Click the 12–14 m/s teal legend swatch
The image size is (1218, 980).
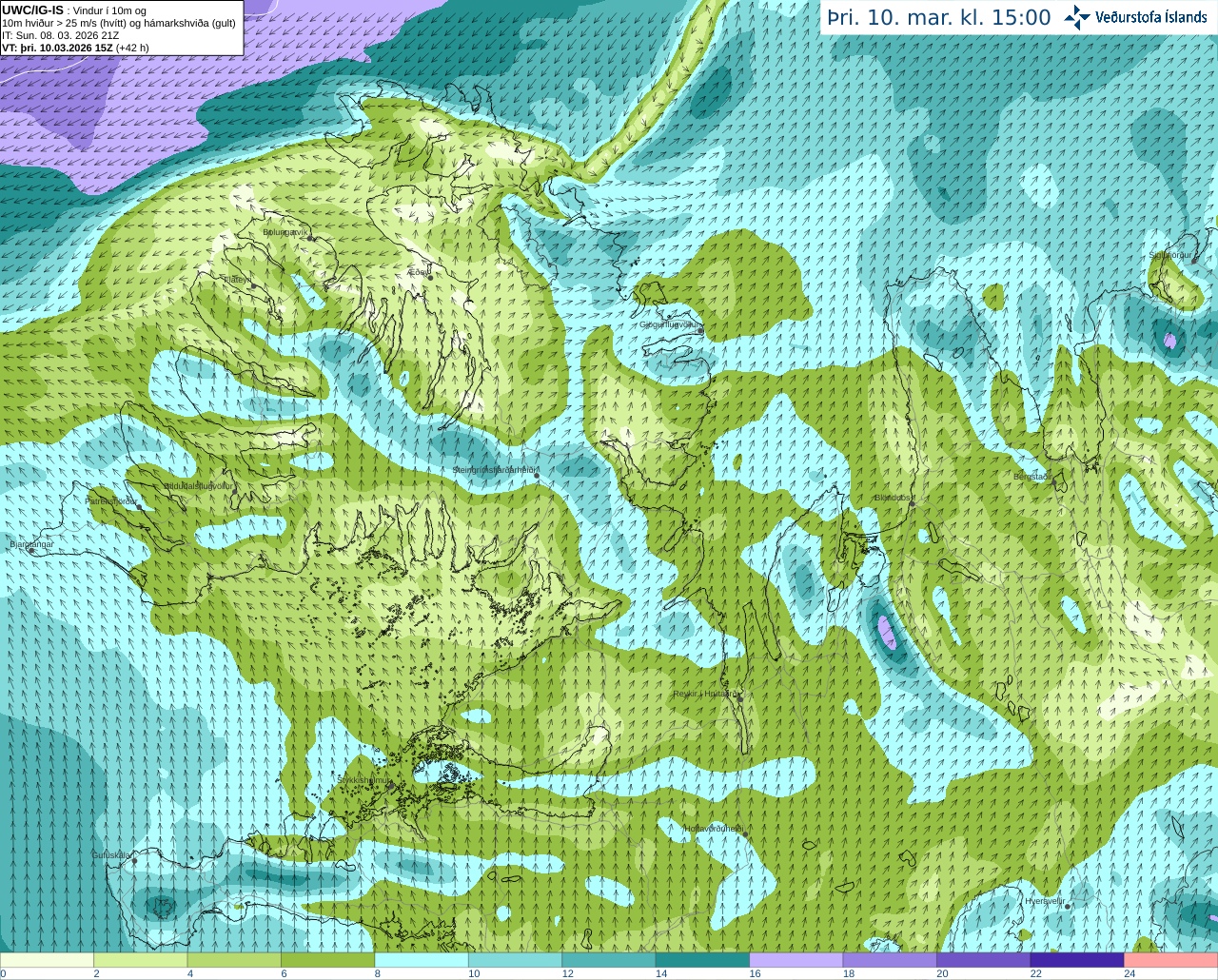pos(609,960)
